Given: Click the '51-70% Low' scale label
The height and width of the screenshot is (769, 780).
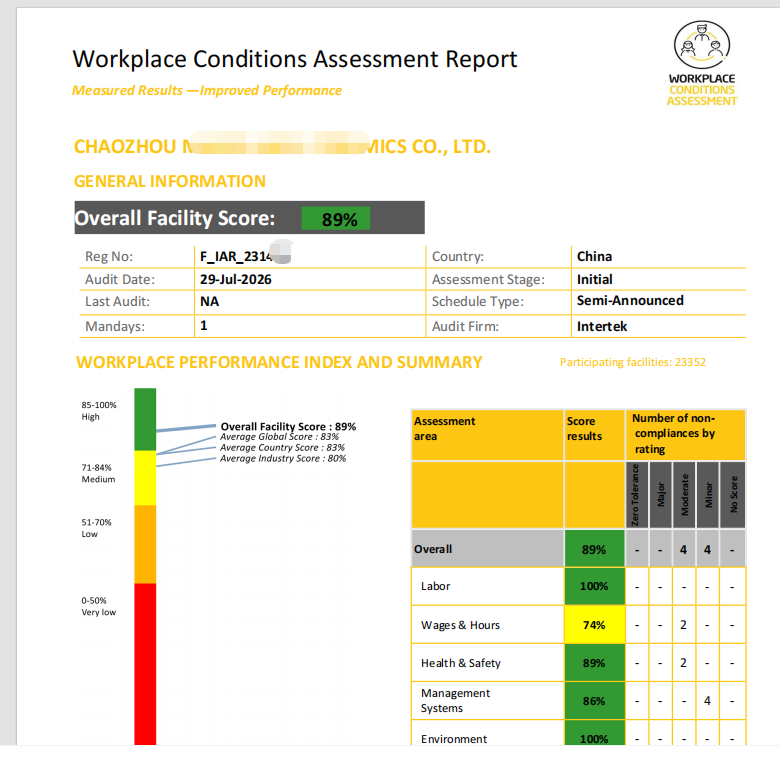Looking at the screenshot, I should 97,528.
